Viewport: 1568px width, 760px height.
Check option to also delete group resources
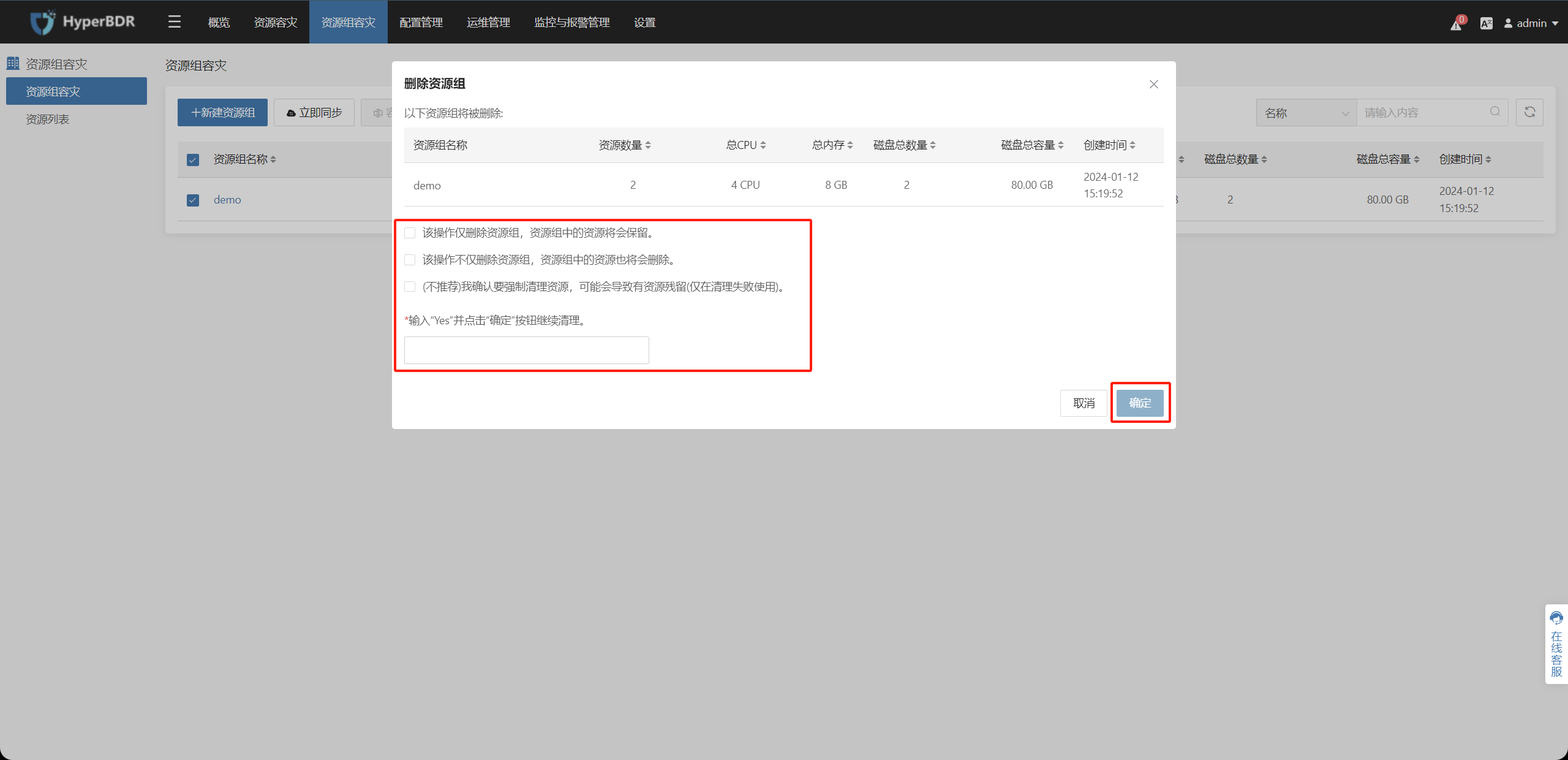[x=410, y=260]
